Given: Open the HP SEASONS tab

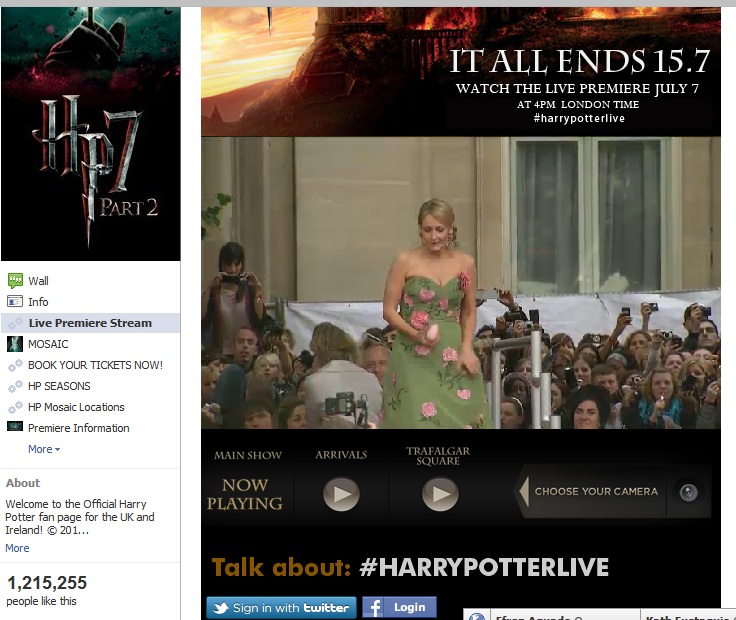Looking at the screenshot, I should pos(59,386).
